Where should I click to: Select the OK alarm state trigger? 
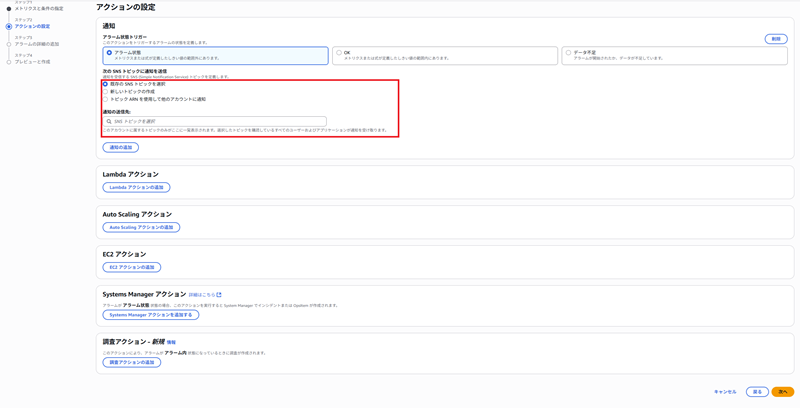[339, 53]
